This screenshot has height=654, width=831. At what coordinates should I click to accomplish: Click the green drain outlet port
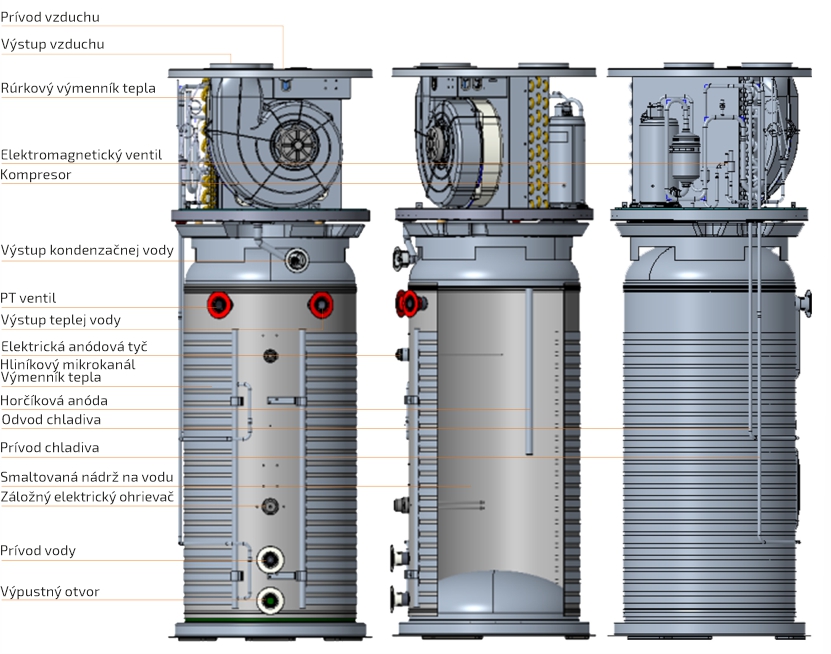point(270,600)
